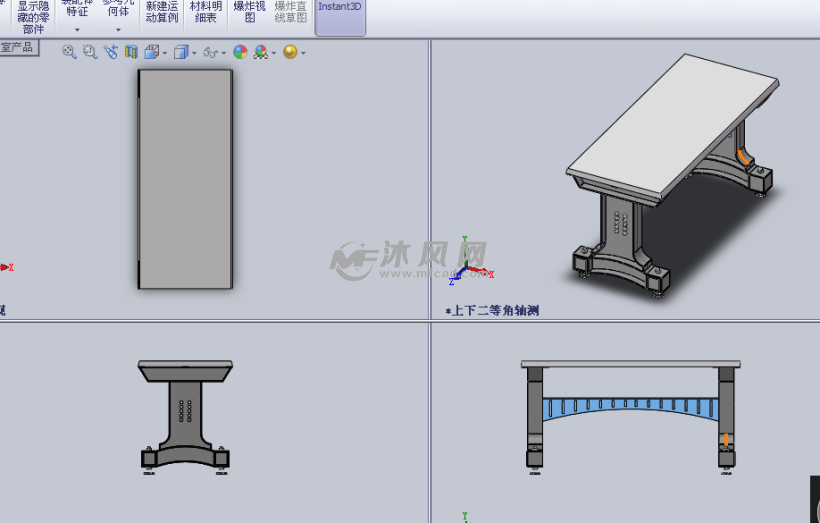Toggle the Section View icon
The width and height of the screenshot is (820, 523).
(x=131, y=52)
